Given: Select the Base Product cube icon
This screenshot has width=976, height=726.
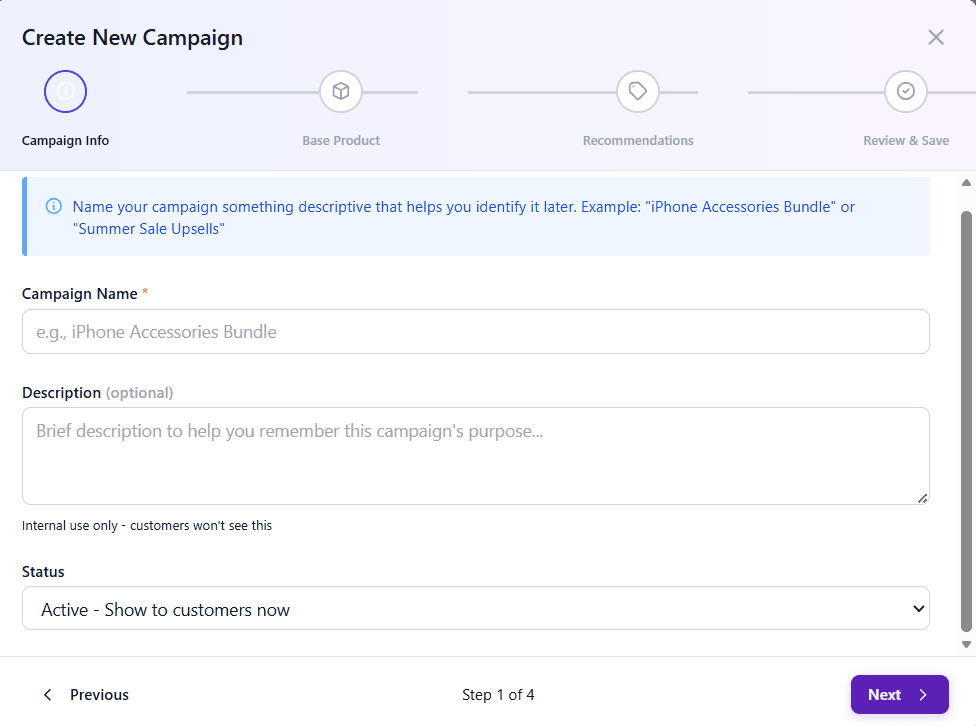Looking at the screenshot, I should point(341,92).
